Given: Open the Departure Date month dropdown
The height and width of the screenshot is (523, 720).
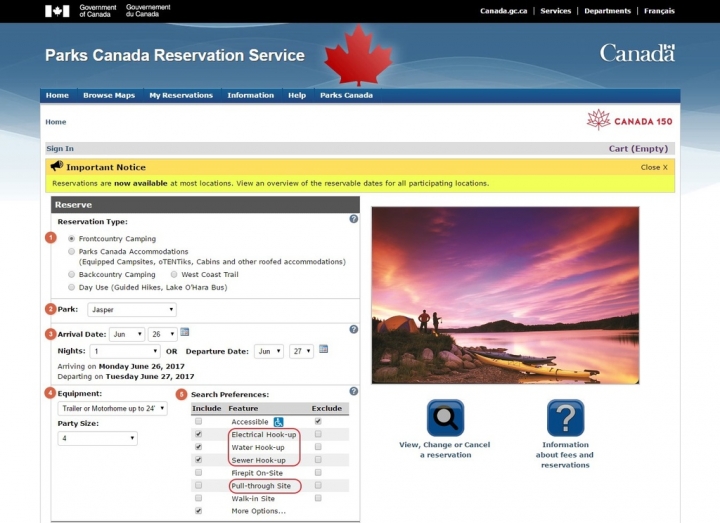Looking at the screenshot, I should coord(269,351).
